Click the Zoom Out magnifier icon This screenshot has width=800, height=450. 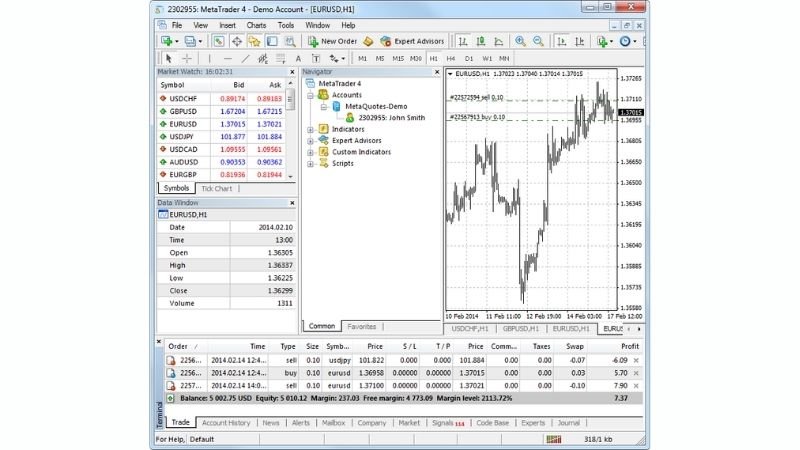(x=538, y=41)
